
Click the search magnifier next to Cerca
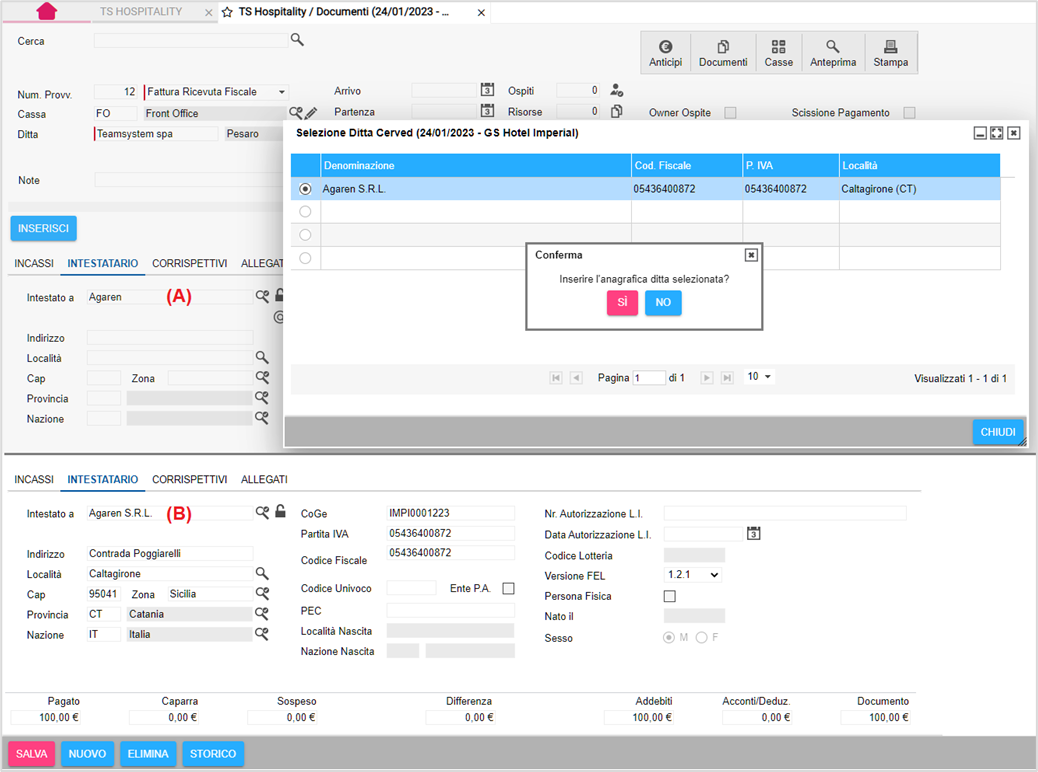click(x=297, y=40)
